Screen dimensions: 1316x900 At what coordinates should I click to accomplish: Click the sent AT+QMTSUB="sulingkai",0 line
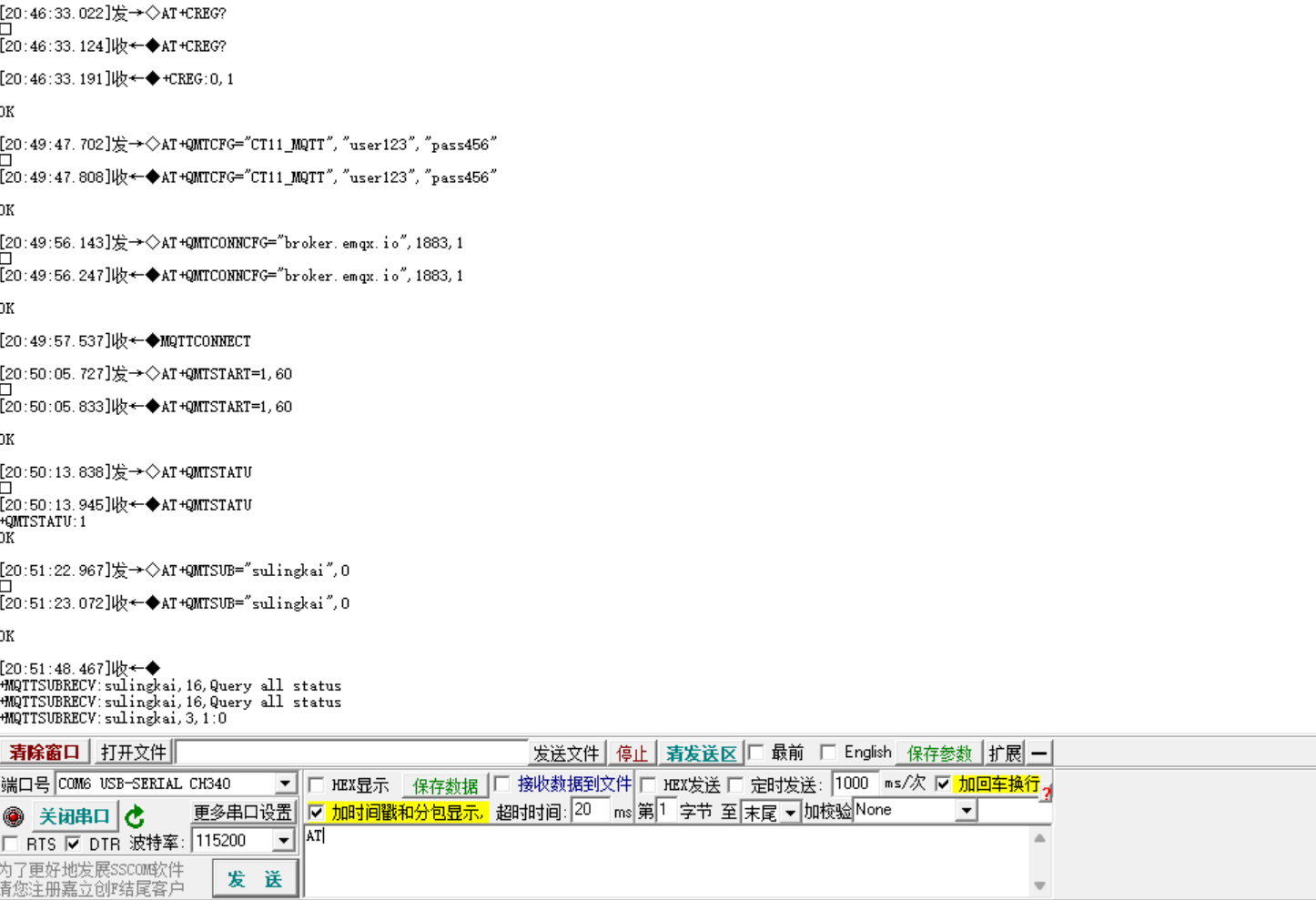click(175, 571)
